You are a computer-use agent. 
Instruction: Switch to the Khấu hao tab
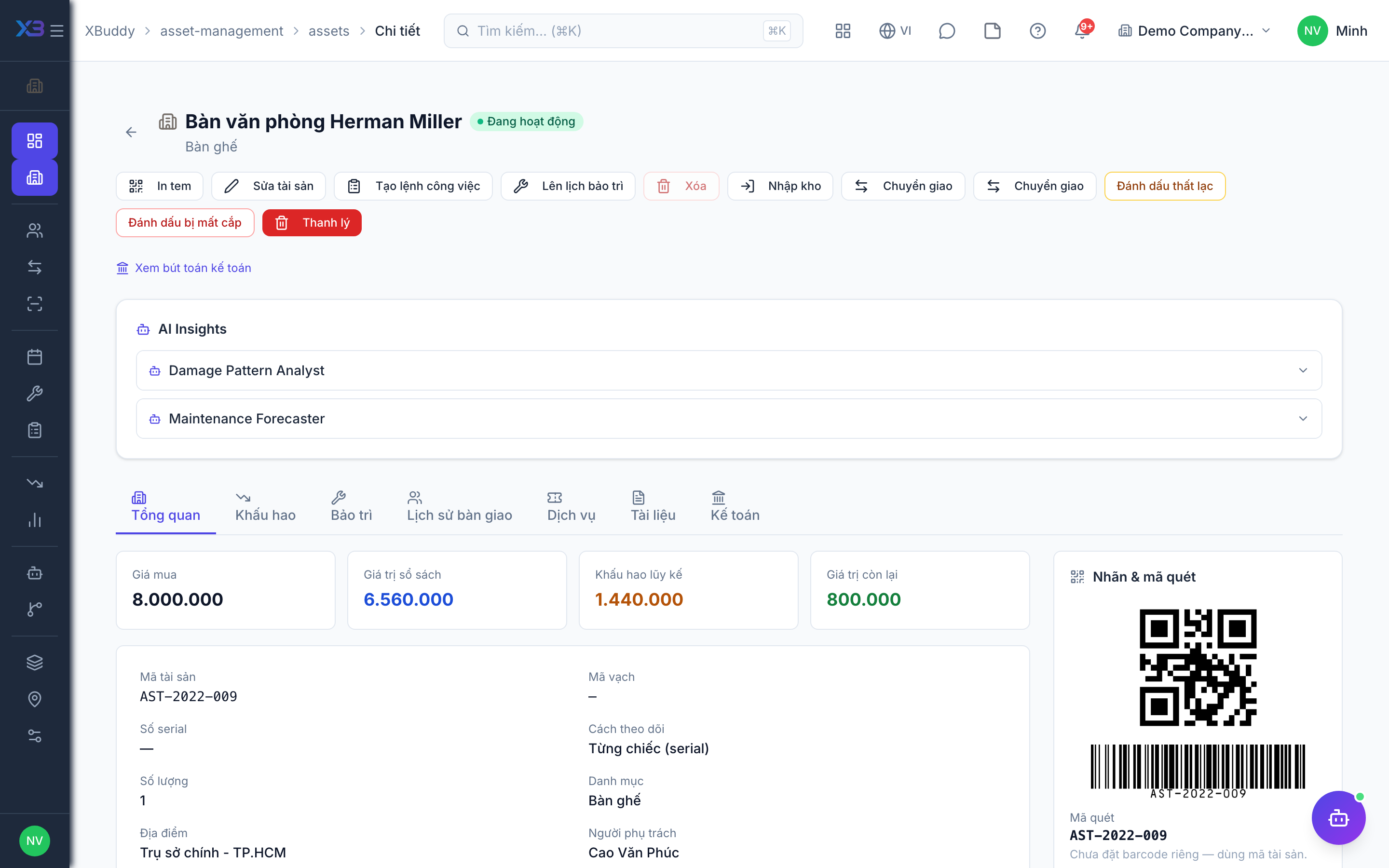[265, 507]
